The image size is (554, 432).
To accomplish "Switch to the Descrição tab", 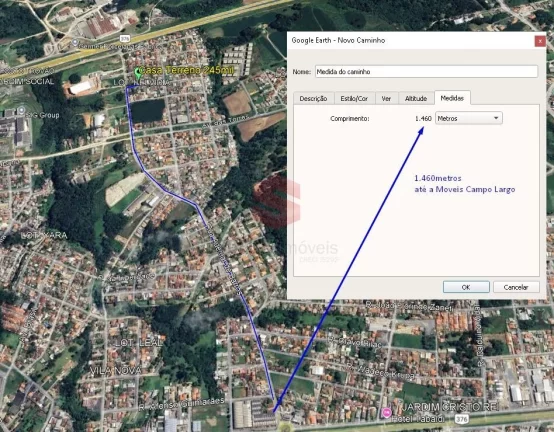I will (x=313, y=99).
